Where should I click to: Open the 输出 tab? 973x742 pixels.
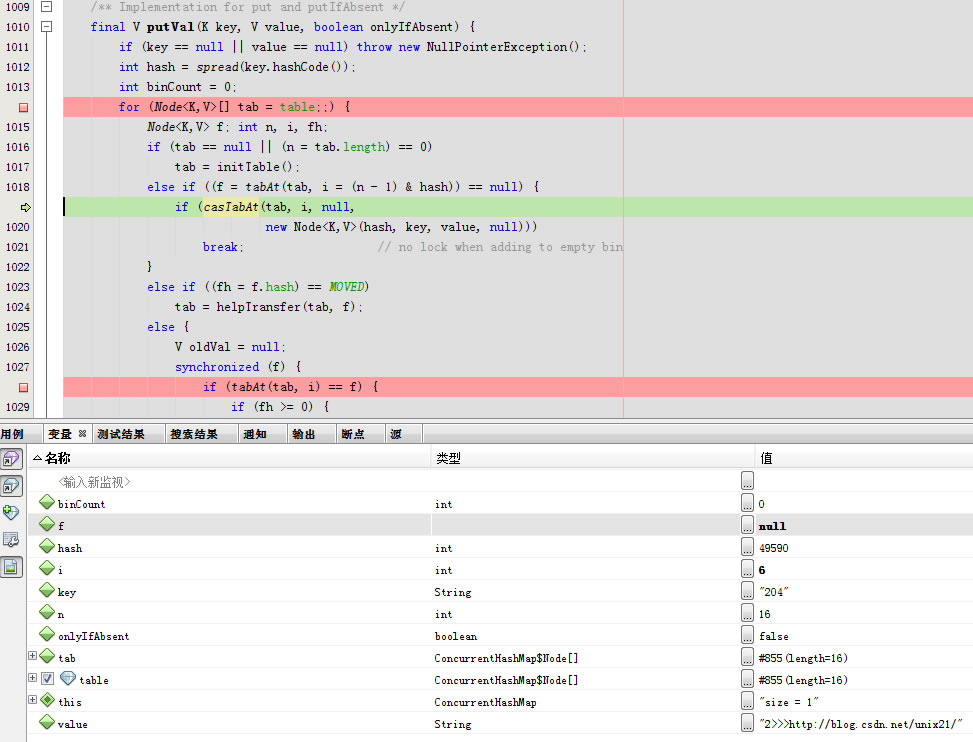coord(304,434)
